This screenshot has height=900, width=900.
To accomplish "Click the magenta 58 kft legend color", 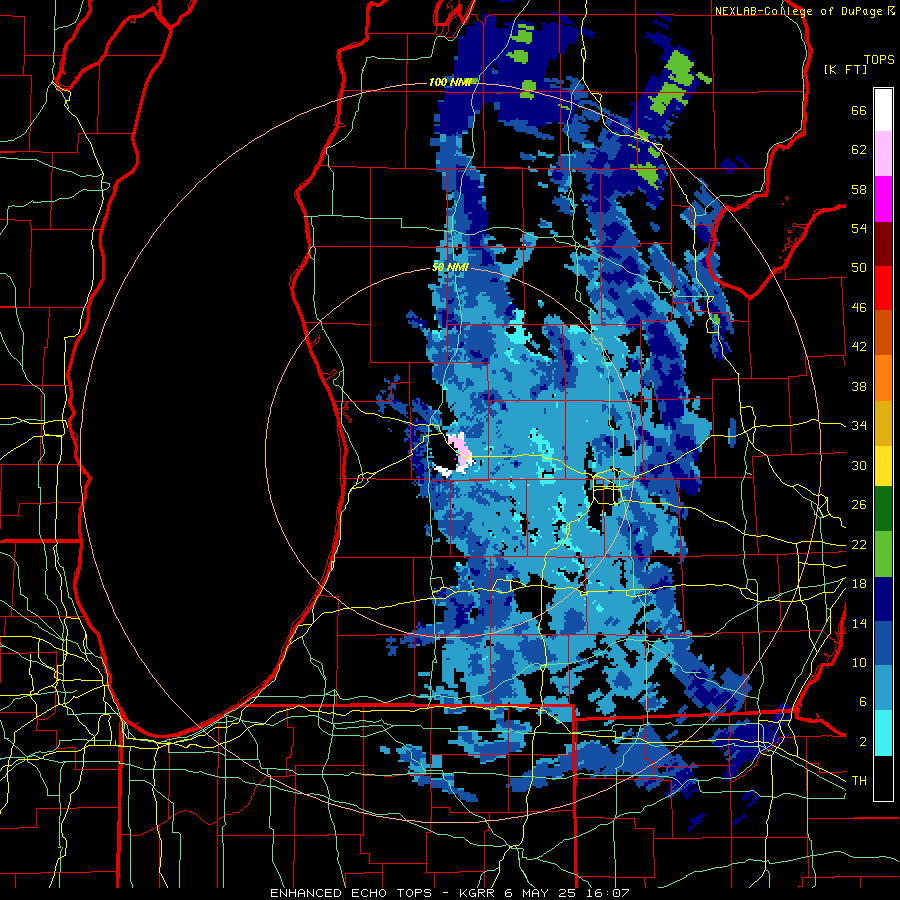I will click(883, 199).
